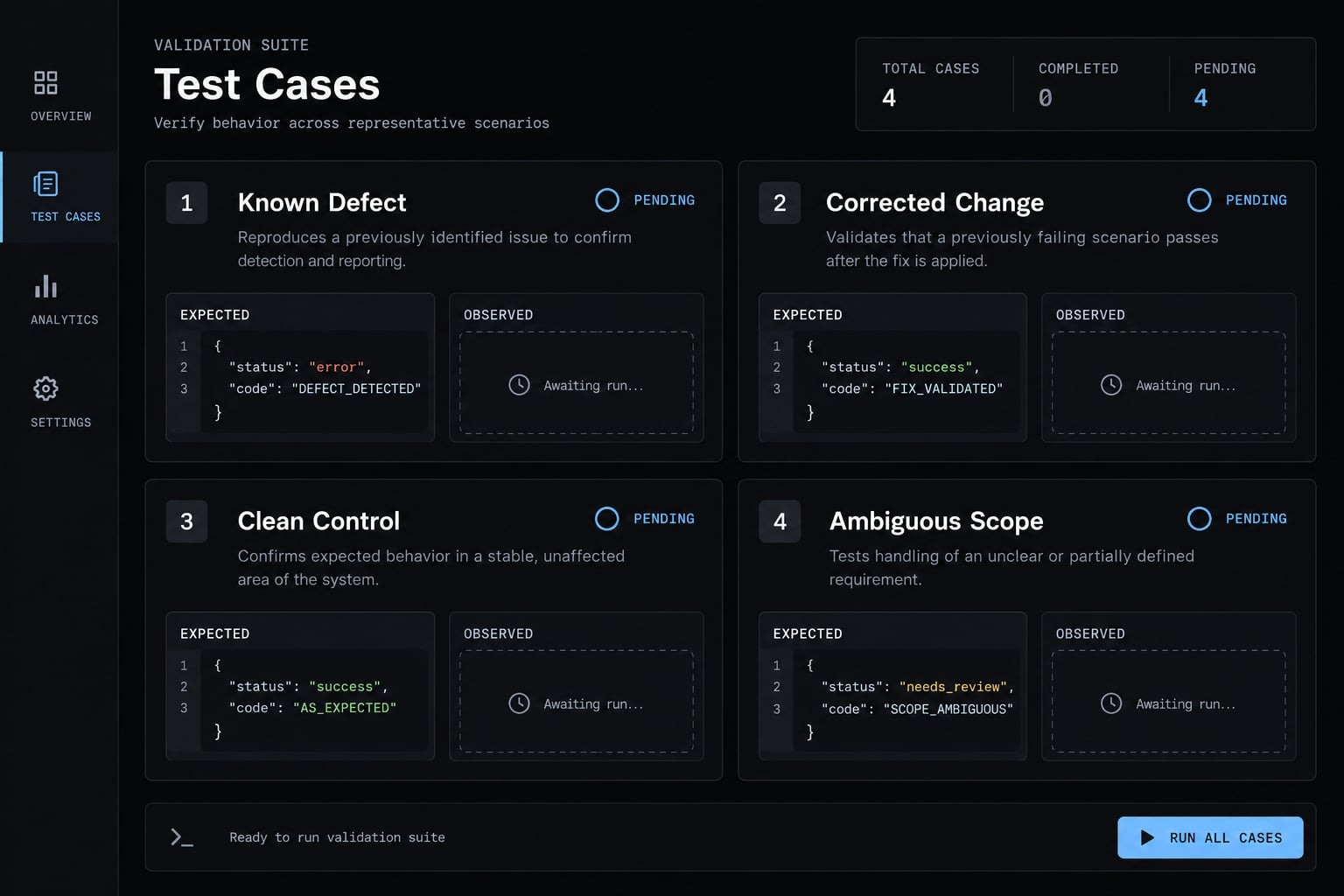Select the Test Cases document icon

[45, 184]
